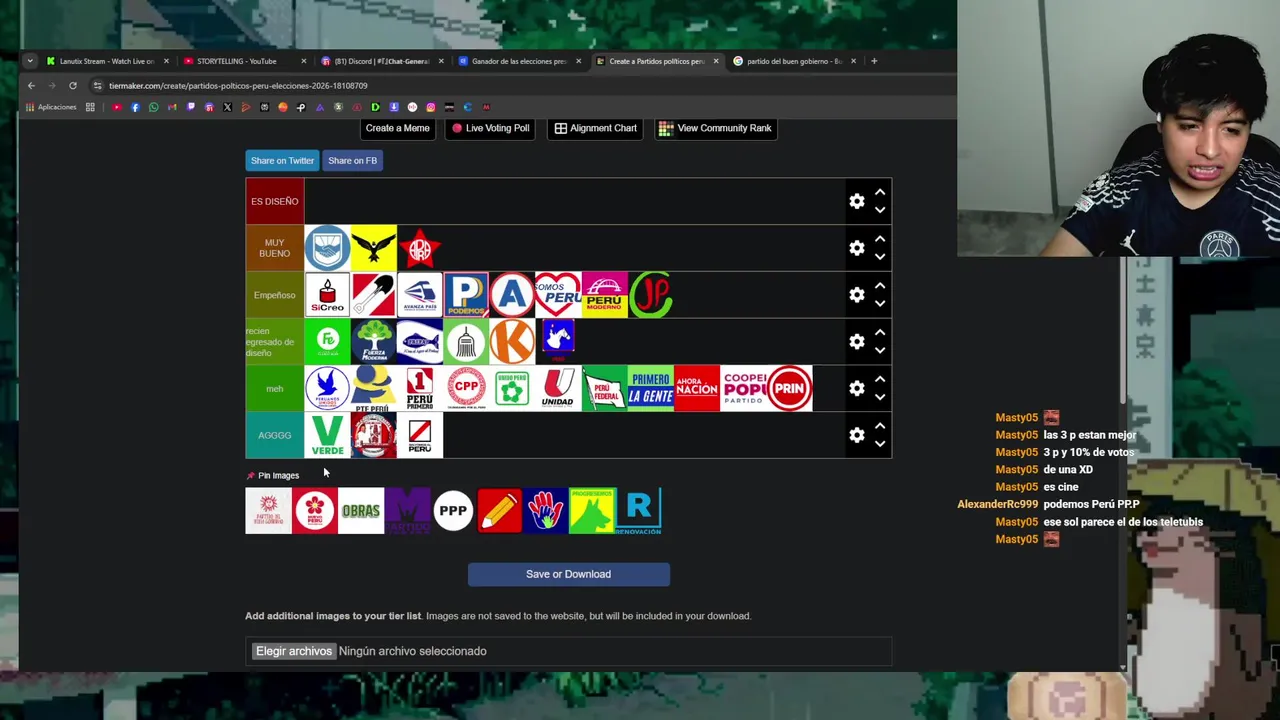Select the SiCreo candle party logo
This screenshot has height=720, width=1280.
point(327,295)
